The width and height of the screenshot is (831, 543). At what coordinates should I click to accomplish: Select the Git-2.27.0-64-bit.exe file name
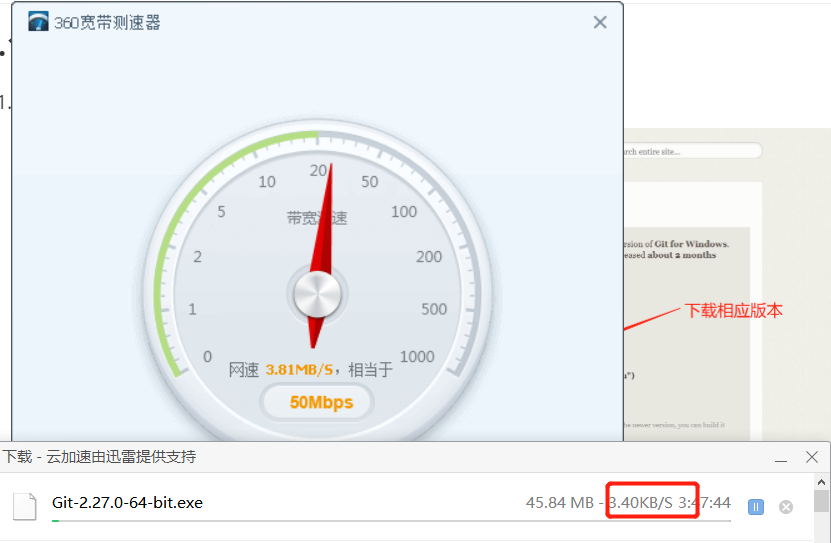[x=127, y=502]
